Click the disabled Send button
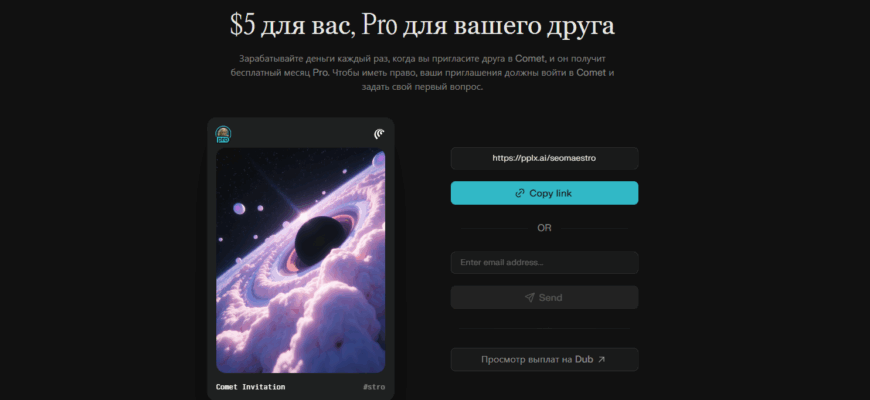 544,297
